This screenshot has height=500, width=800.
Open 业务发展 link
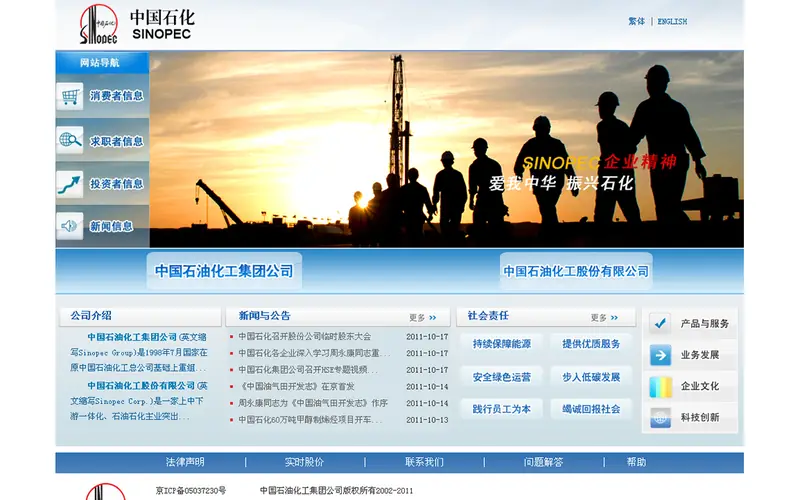[x=699, y=355]
